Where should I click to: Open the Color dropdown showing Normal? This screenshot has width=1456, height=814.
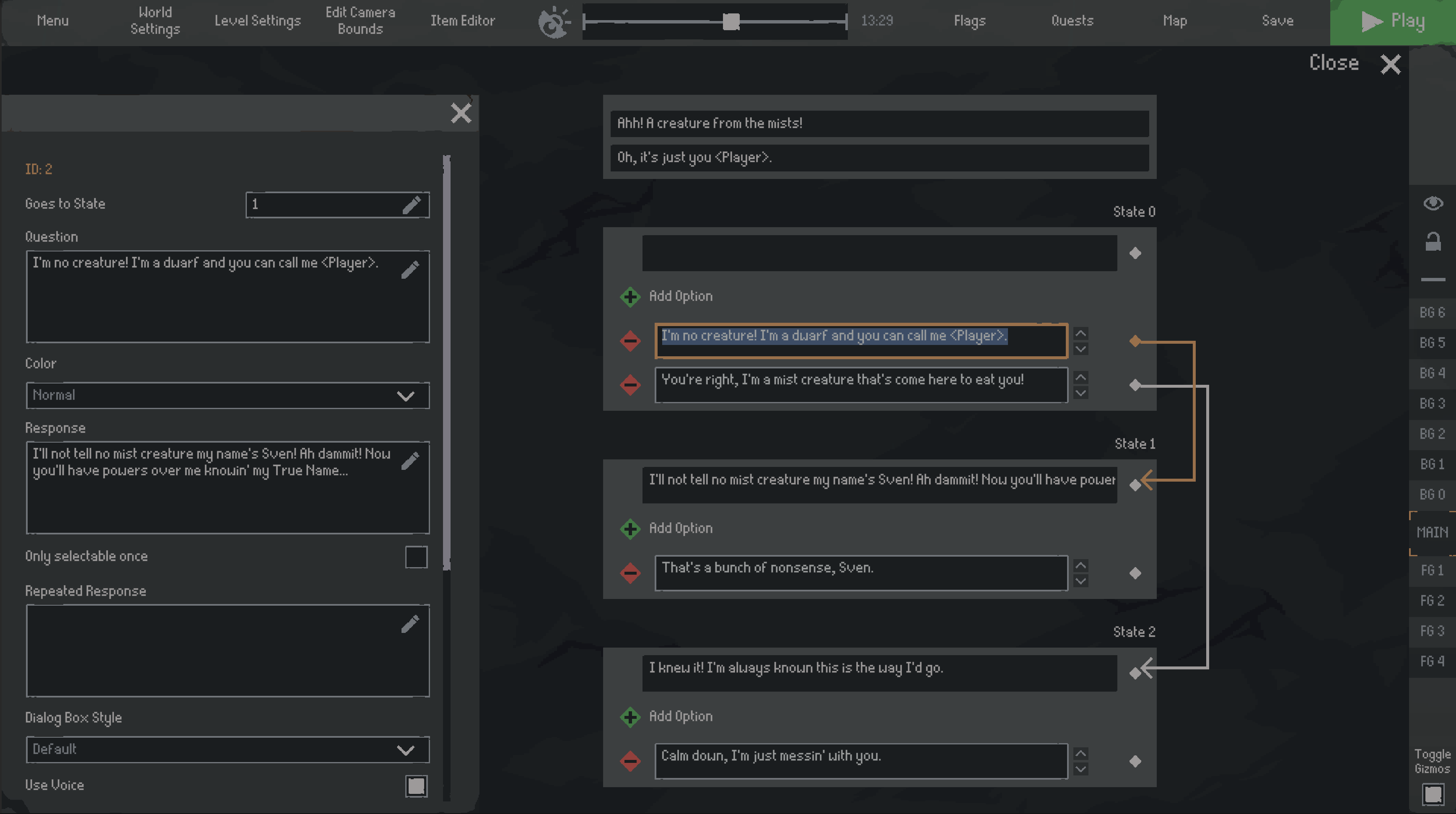[227, 395]
